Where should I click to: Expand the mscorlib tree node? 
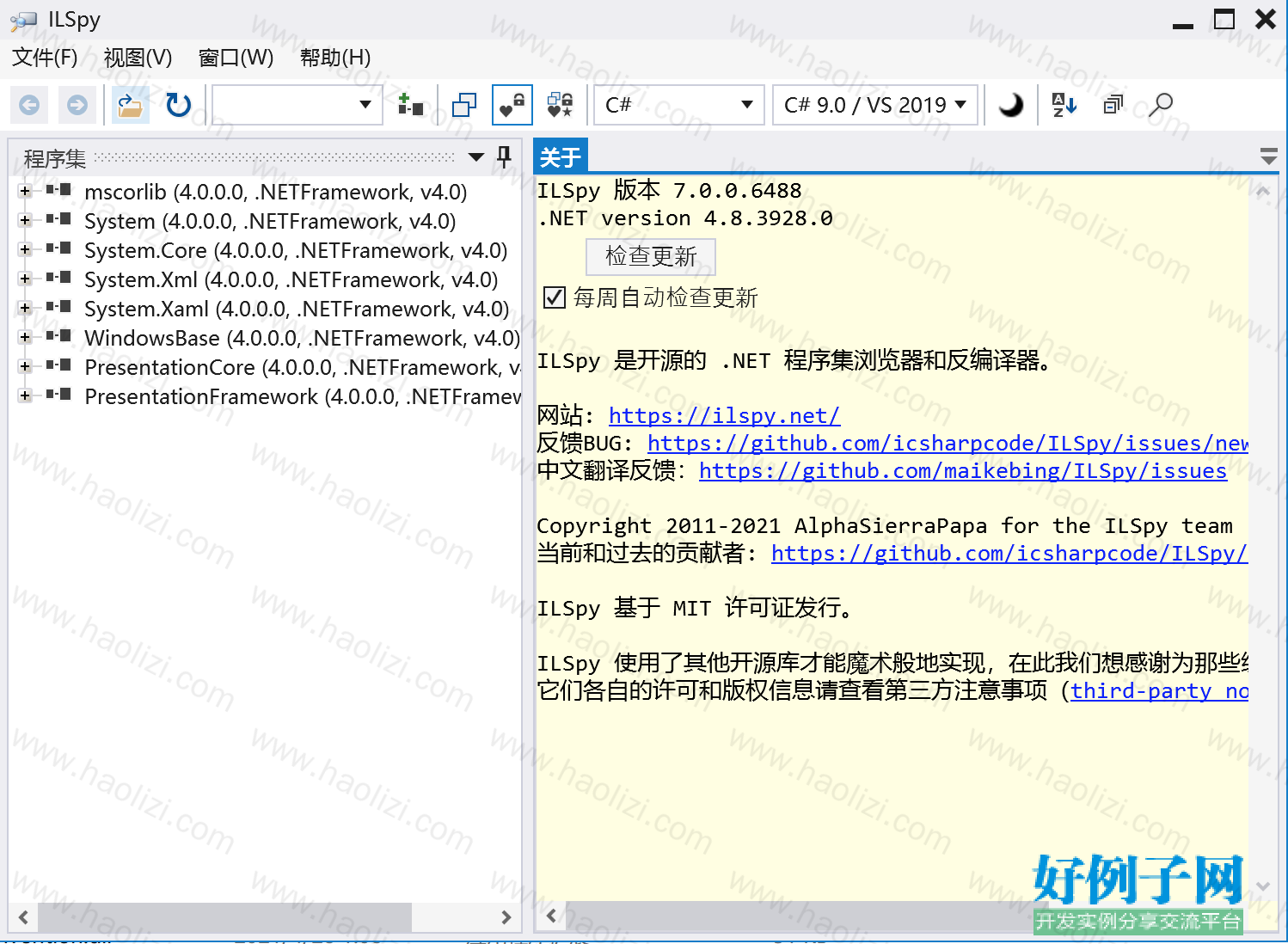[x=25, y=191]
